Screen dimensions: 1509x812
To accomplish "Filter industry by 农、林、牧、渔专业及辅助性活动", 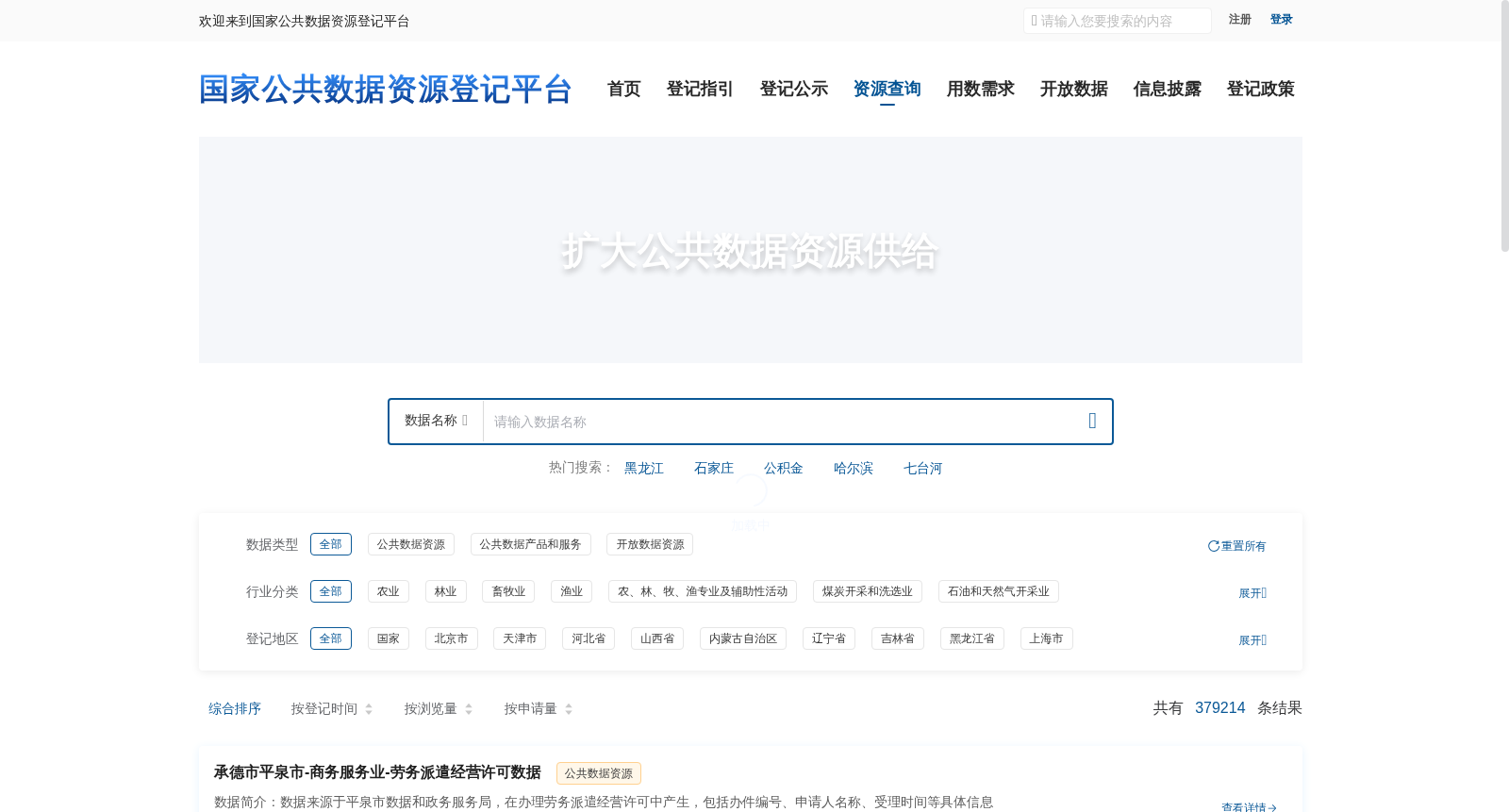I will (x=703, y=591).
